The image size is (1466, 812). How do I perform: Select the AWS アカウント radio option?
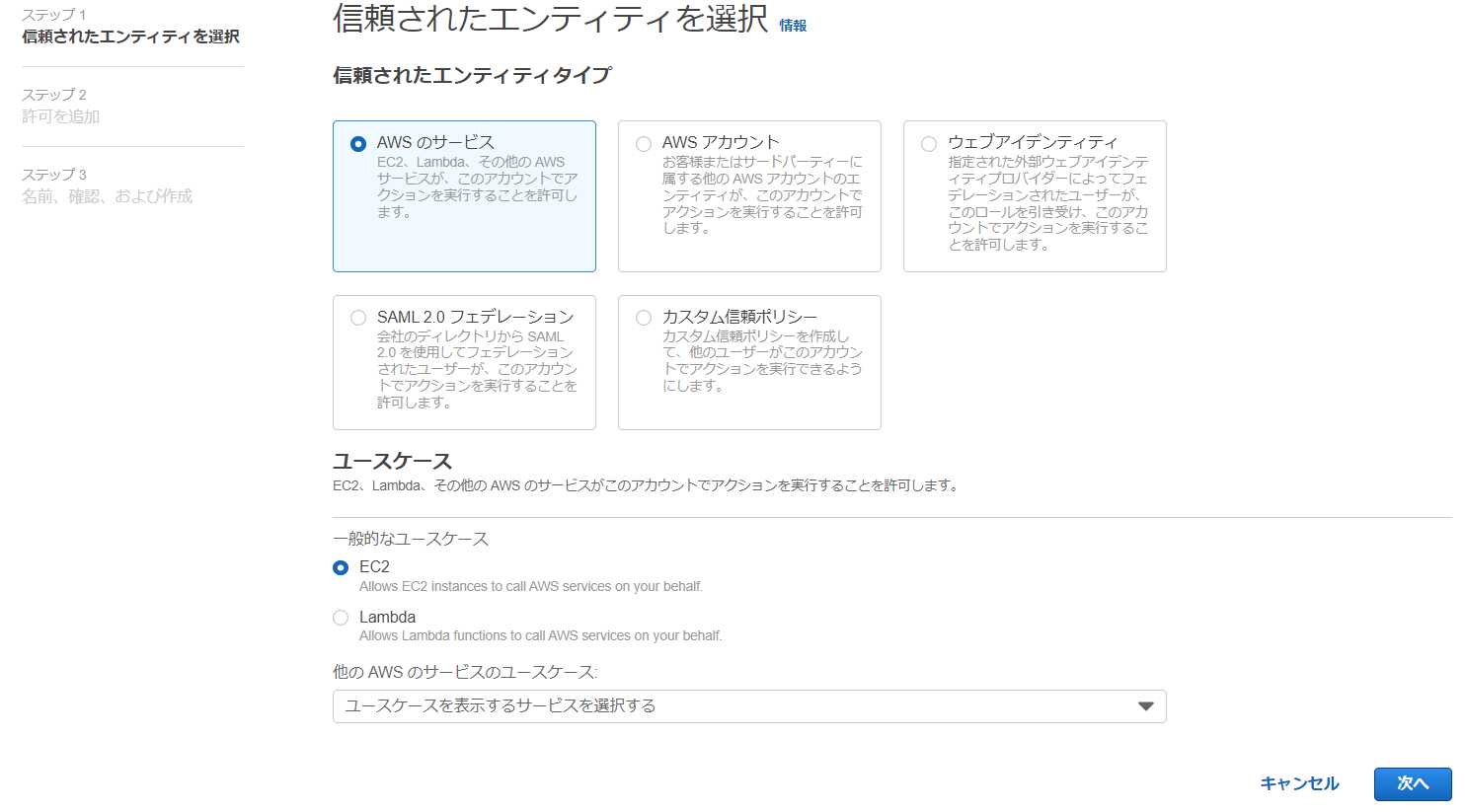pyautogui.click(x=644, y=144)
